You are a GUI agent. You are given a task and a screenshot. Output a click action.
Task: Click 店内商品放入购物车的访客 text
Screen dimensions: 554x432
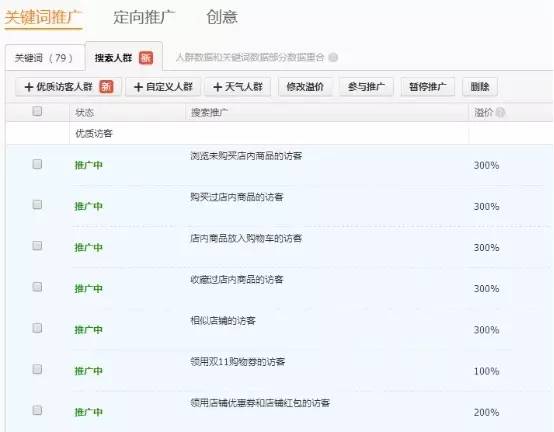coord(246,238)
